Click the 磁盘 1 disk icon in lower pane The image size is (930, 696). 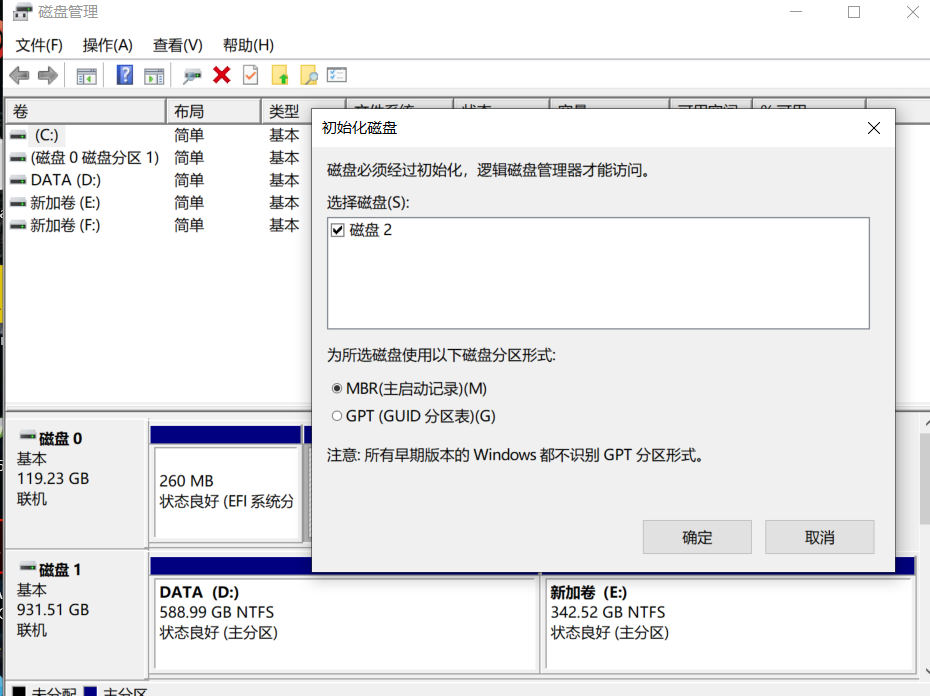pos(27,567)
